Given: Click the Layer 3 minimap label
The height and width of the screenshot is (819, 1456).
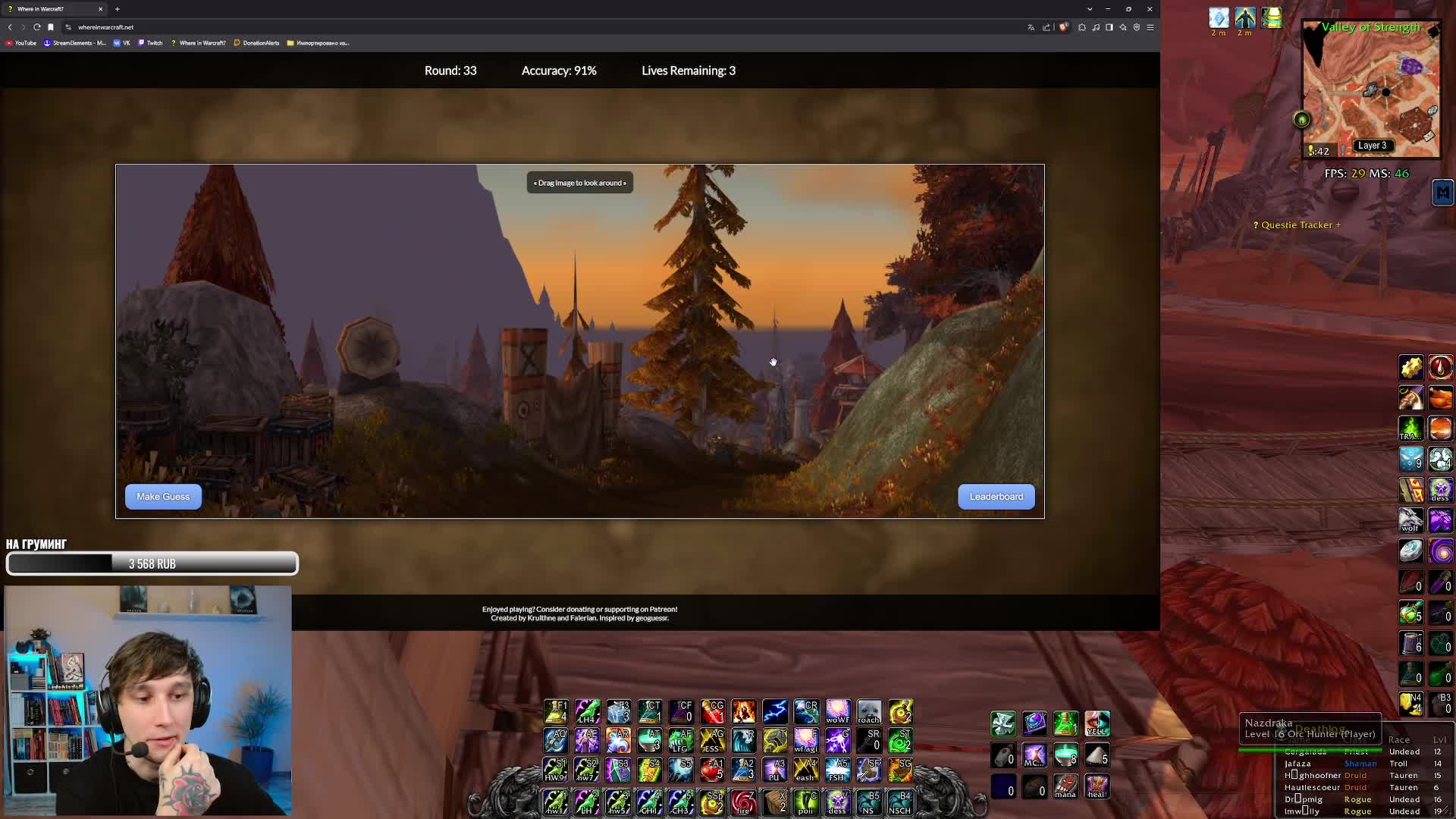Looking at the screenshot, I should pyautogui.click(x=1372, y=146).
